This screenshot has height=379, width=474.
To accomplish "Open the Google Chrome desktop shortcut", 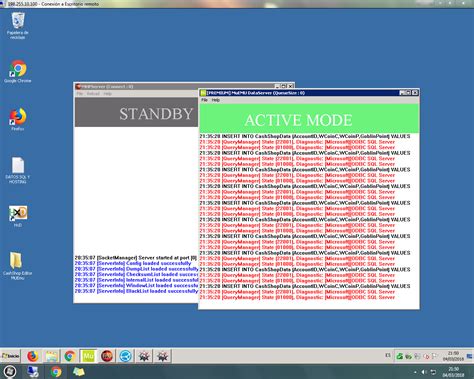I will pos(18,71).
